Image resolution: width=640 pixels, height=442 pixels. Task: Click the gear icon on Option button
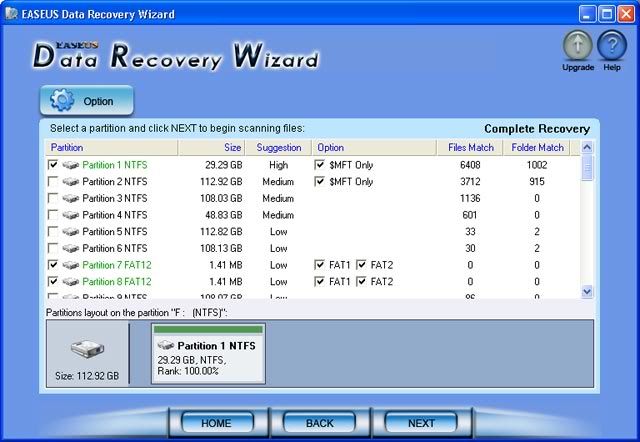pos(62,100)
